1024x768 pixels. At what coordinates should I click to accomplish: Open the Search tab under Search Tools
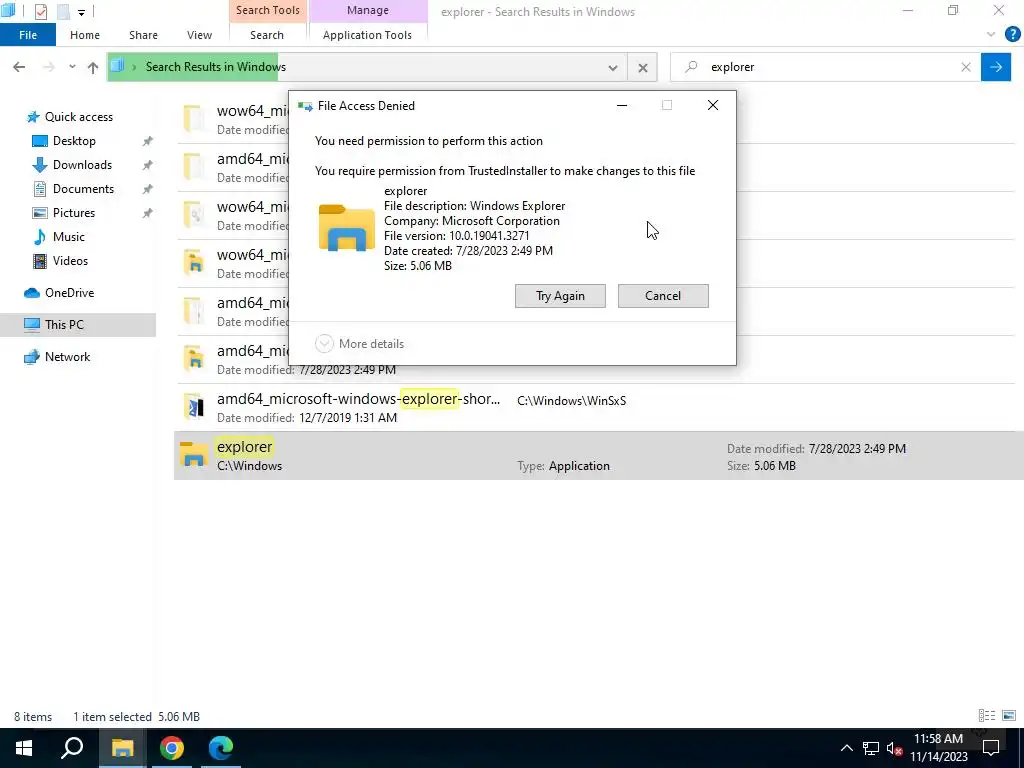(266, 35)
